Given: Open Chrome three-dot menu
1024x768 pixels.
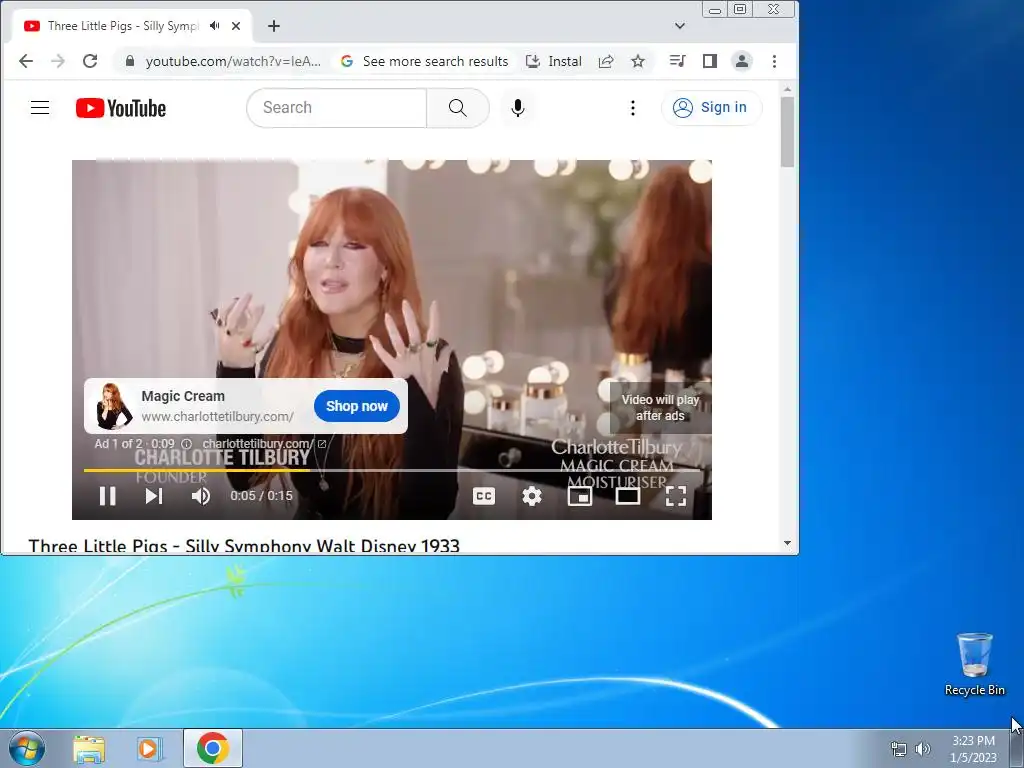Looking at the screenshot, I should (775, 61).
